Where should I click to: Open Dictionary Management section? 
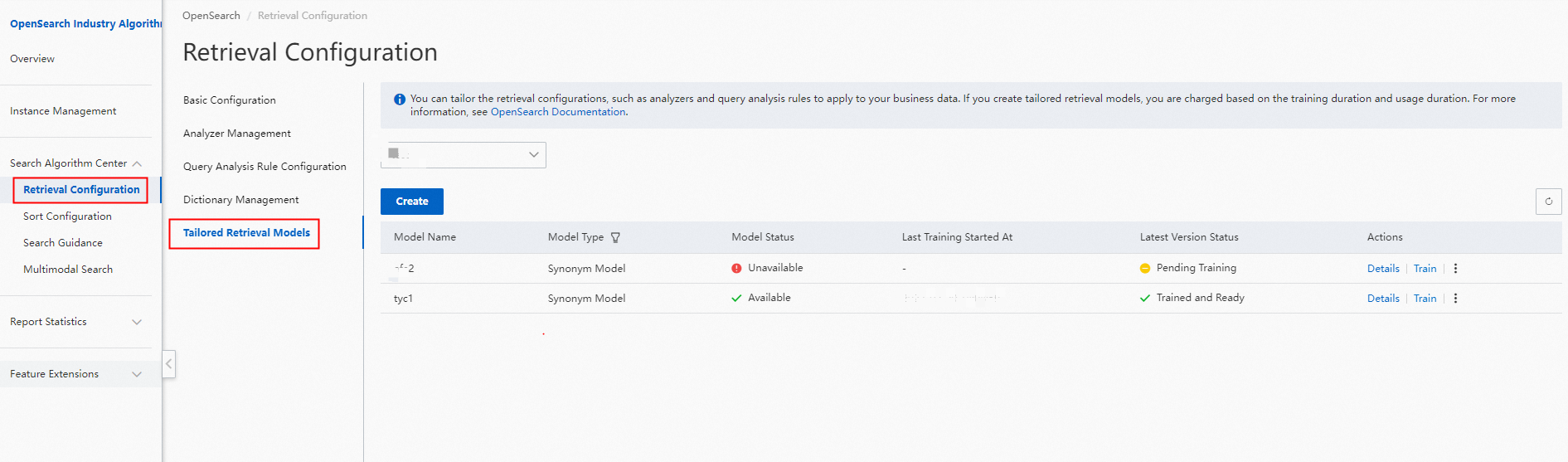[241, 200]
